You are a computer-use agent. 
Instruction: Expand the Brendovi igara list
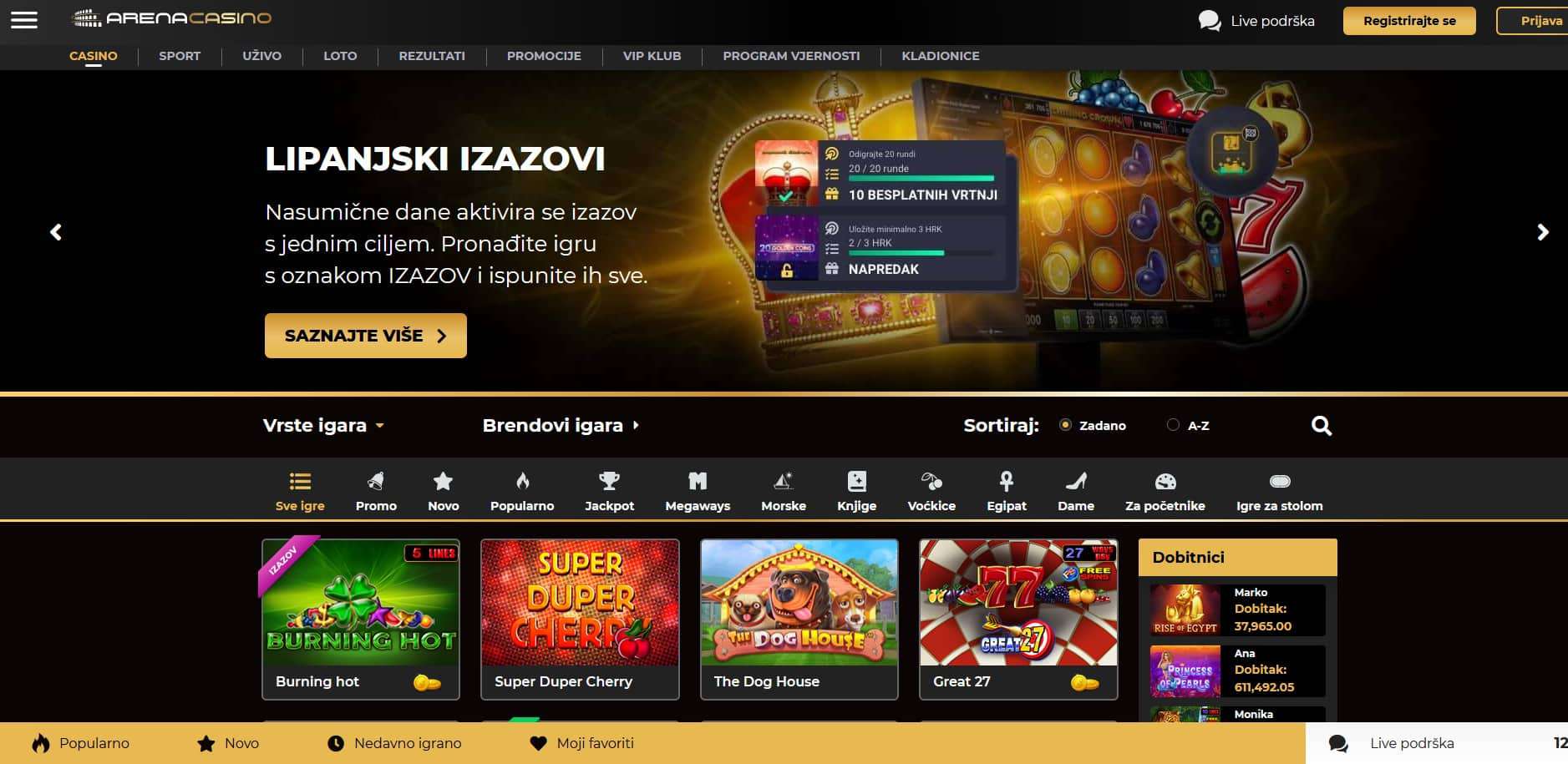(561, 425)
